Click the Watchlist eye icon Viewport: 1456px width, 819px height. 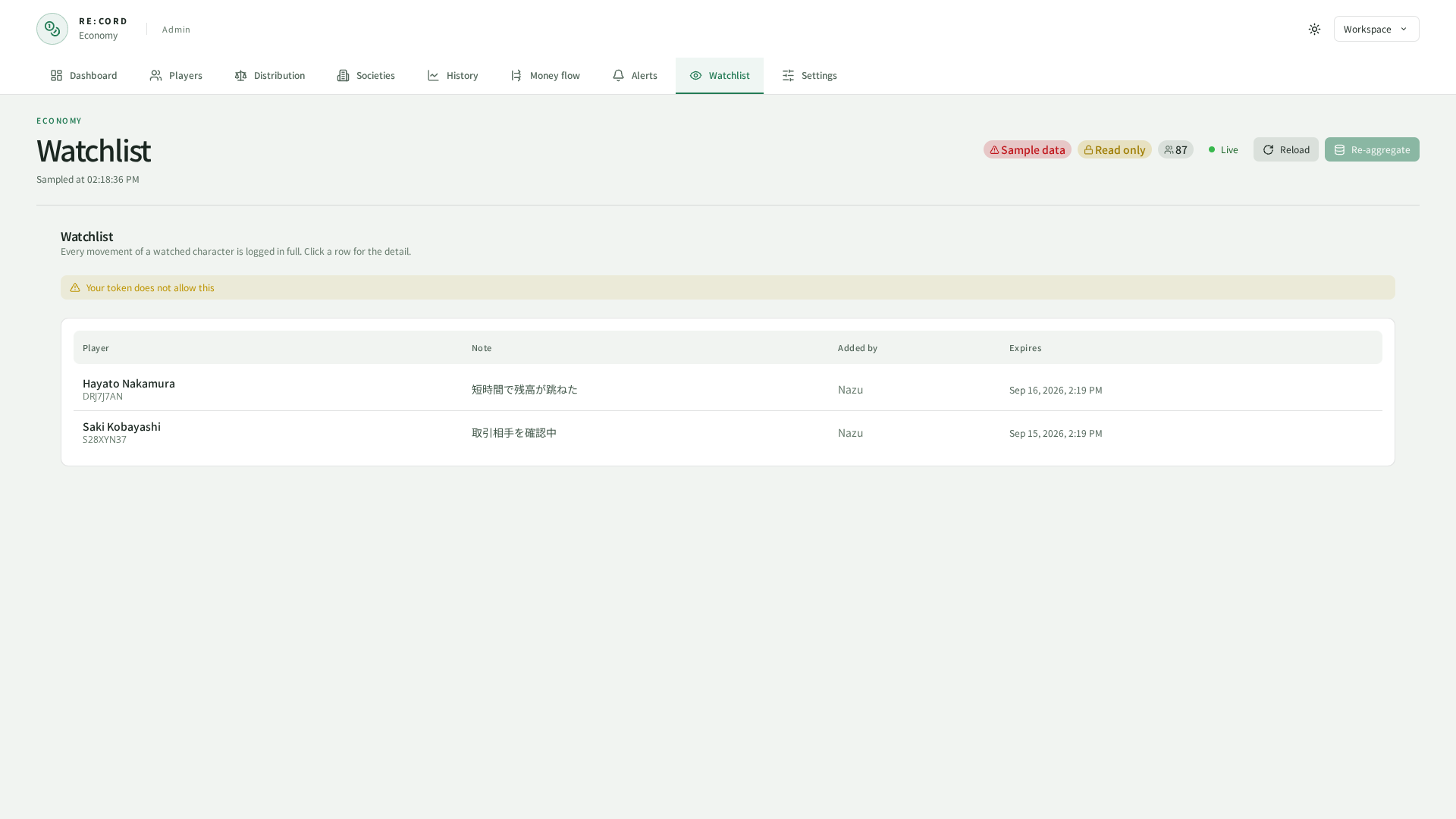(695, 75)
